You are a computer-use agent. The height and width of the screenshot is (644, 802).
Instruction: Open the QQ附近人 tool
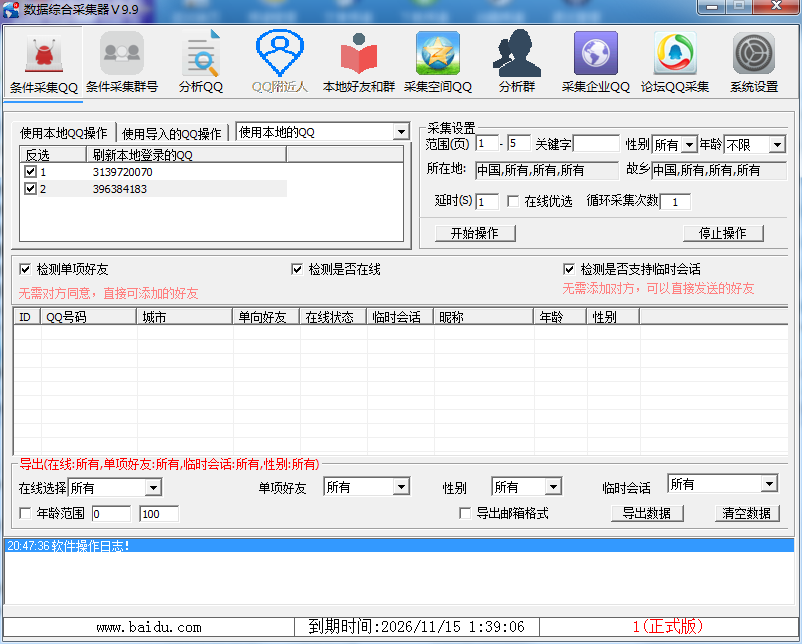tap(280, 63)
